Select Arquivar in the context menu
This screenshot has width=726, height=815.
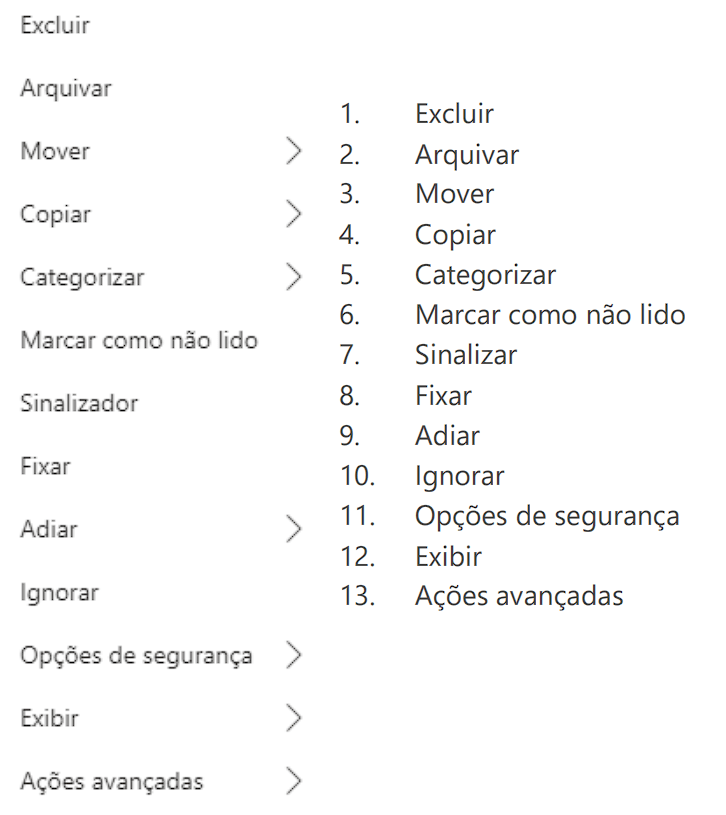pos(66,88)
